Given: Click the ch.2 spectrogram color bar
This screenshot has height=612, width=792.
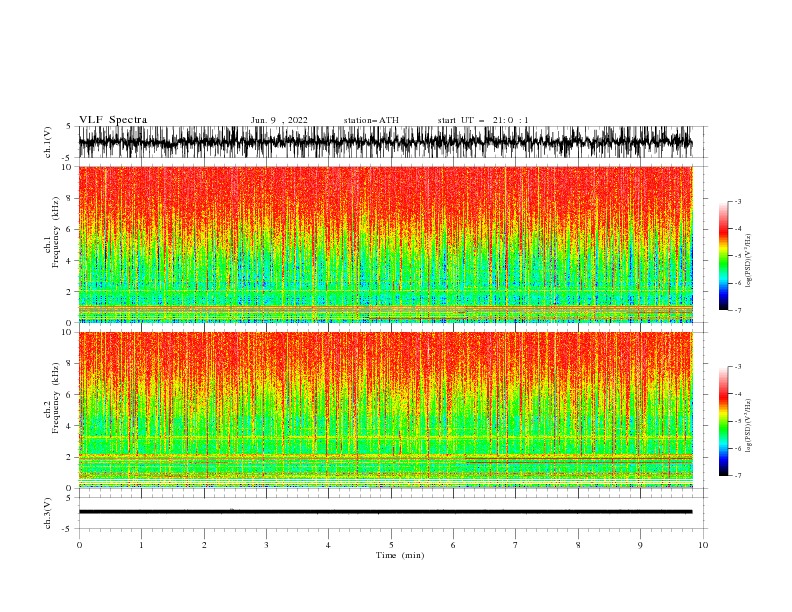Looking at the screenshot, I should 723,421.
